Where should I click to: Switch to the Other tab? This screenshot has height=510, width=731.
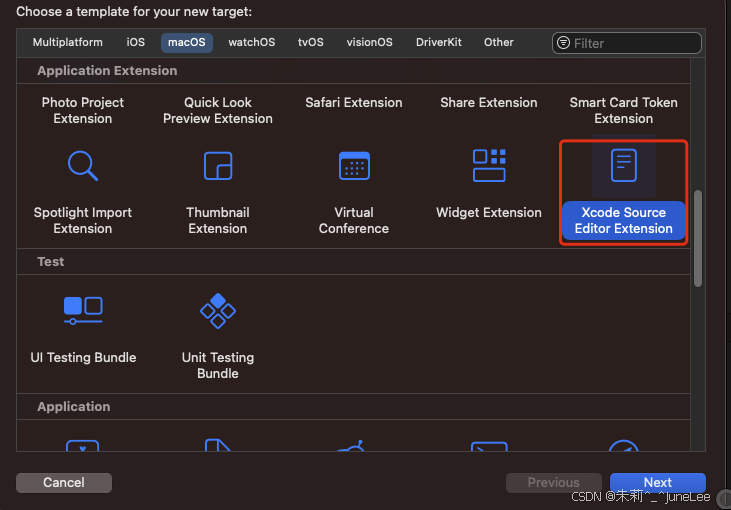[498, 42]
